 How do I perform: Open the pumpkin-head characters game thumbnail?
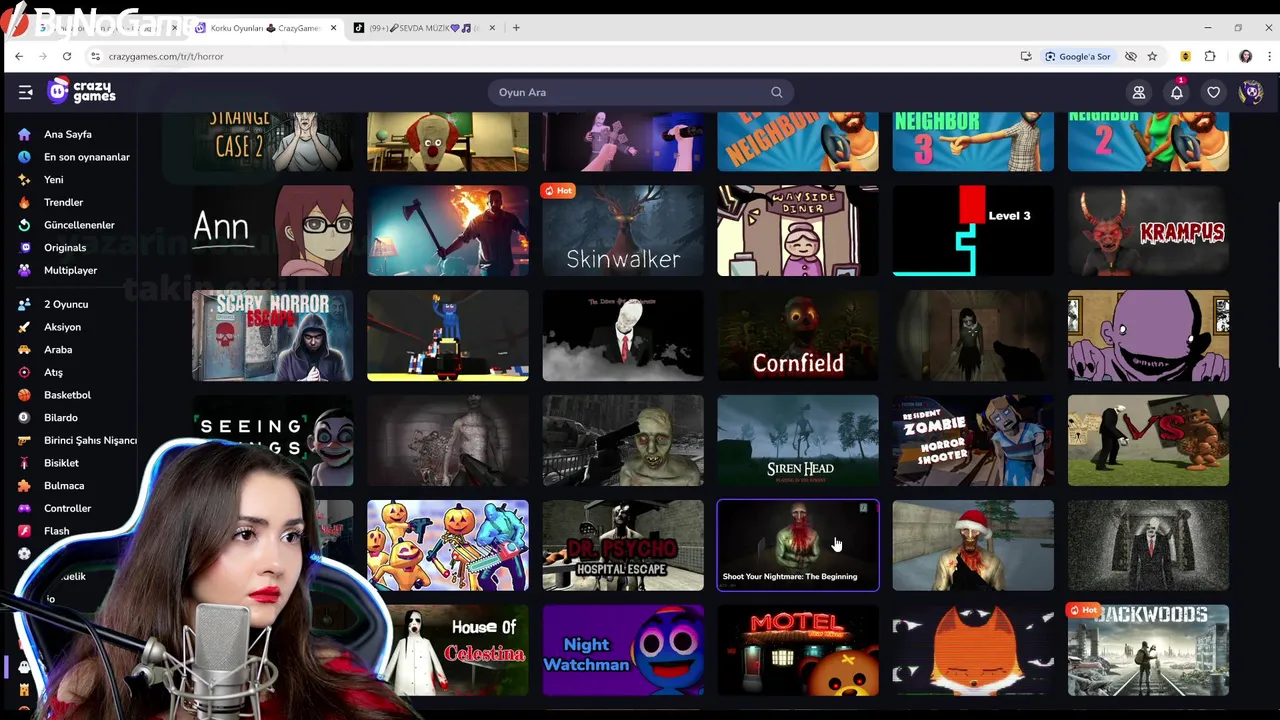coord(447,546)
